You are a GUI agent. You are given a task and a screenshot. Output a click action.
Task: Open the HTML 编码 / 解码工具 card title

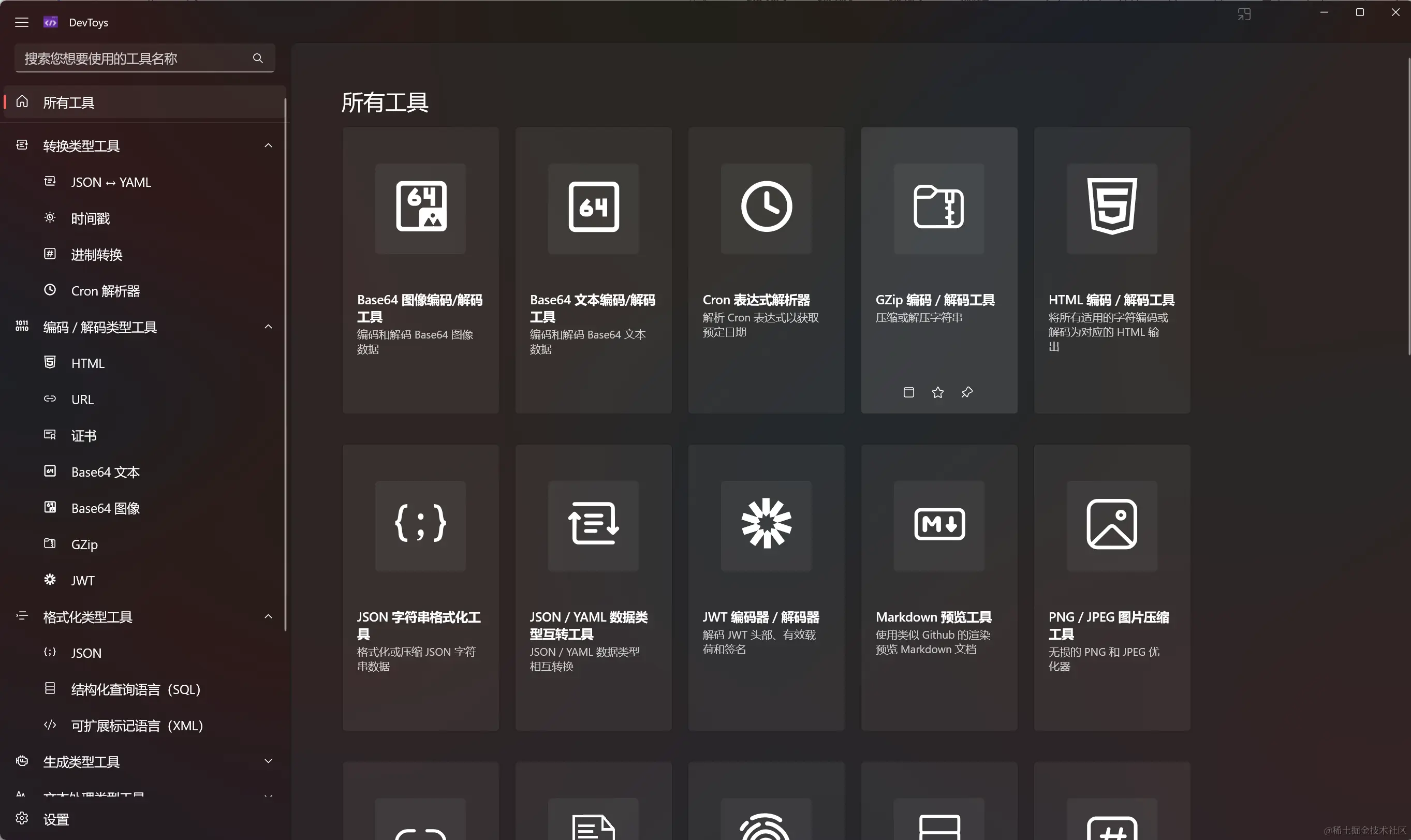(x=1112, y=300)
